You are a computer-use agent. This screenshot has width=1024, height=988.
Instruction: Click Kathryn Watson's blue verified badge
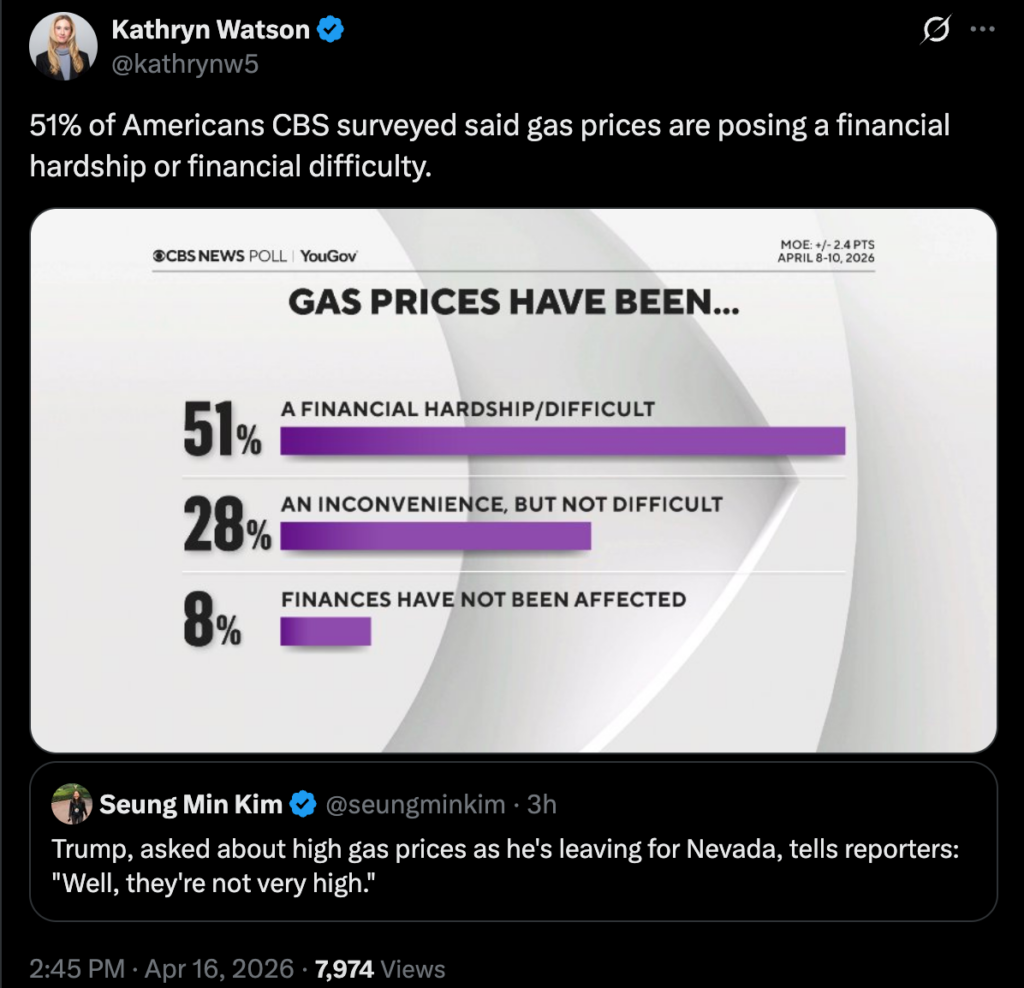pos(331,30)
